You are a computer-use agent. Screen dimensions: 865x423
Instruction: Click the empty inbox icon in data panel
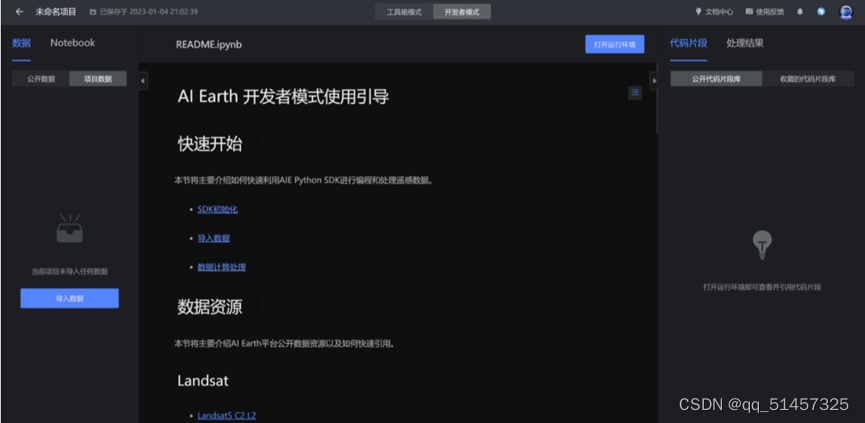[x=70, y=229]
